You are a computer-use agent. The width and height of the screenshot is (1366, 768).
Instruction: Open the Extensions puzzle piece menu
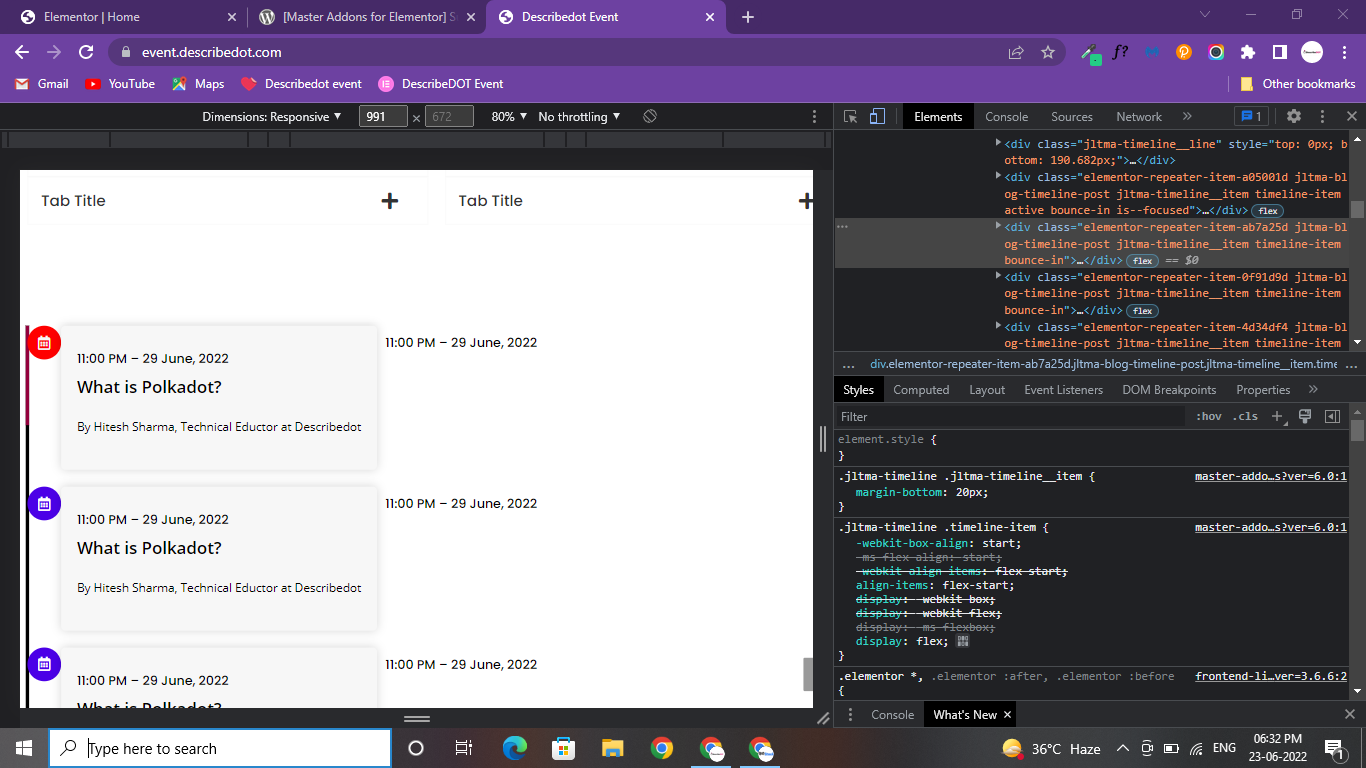(x=1248, y=52)
